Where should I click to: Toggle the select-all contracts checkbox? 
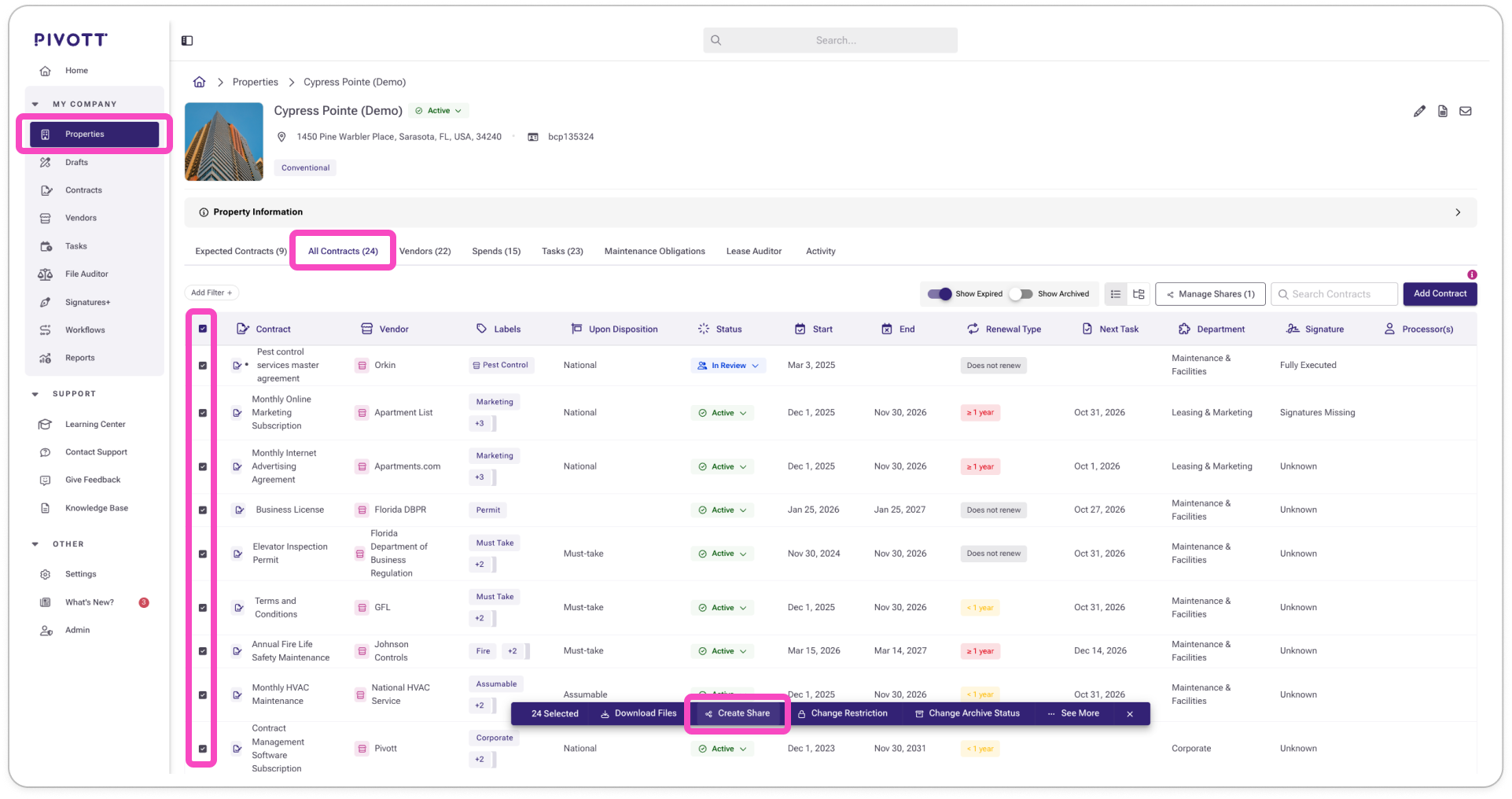[203, 329]
